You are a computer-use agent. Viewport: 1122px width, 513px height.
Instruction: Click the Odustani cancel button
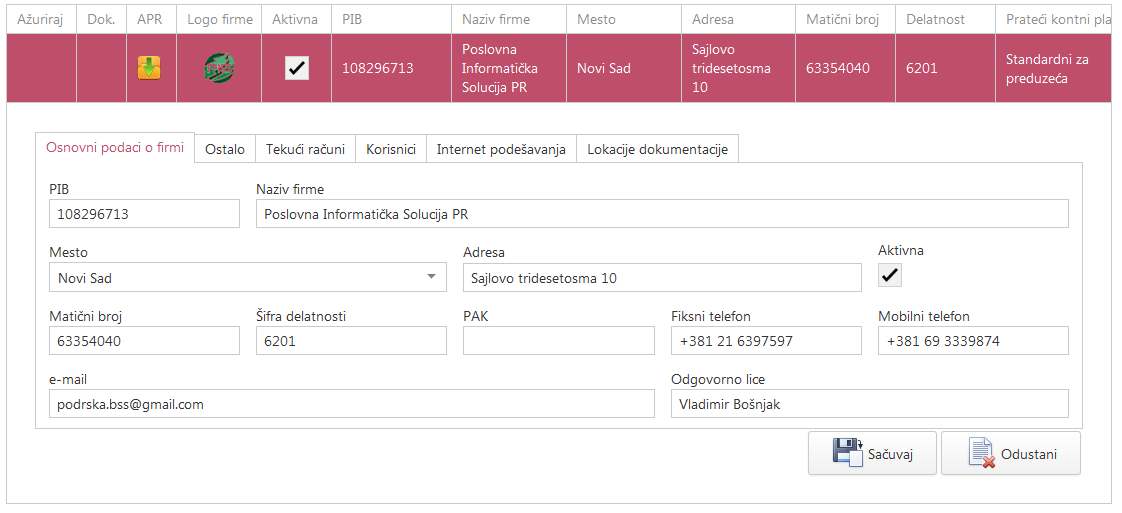pos(1010,454)
